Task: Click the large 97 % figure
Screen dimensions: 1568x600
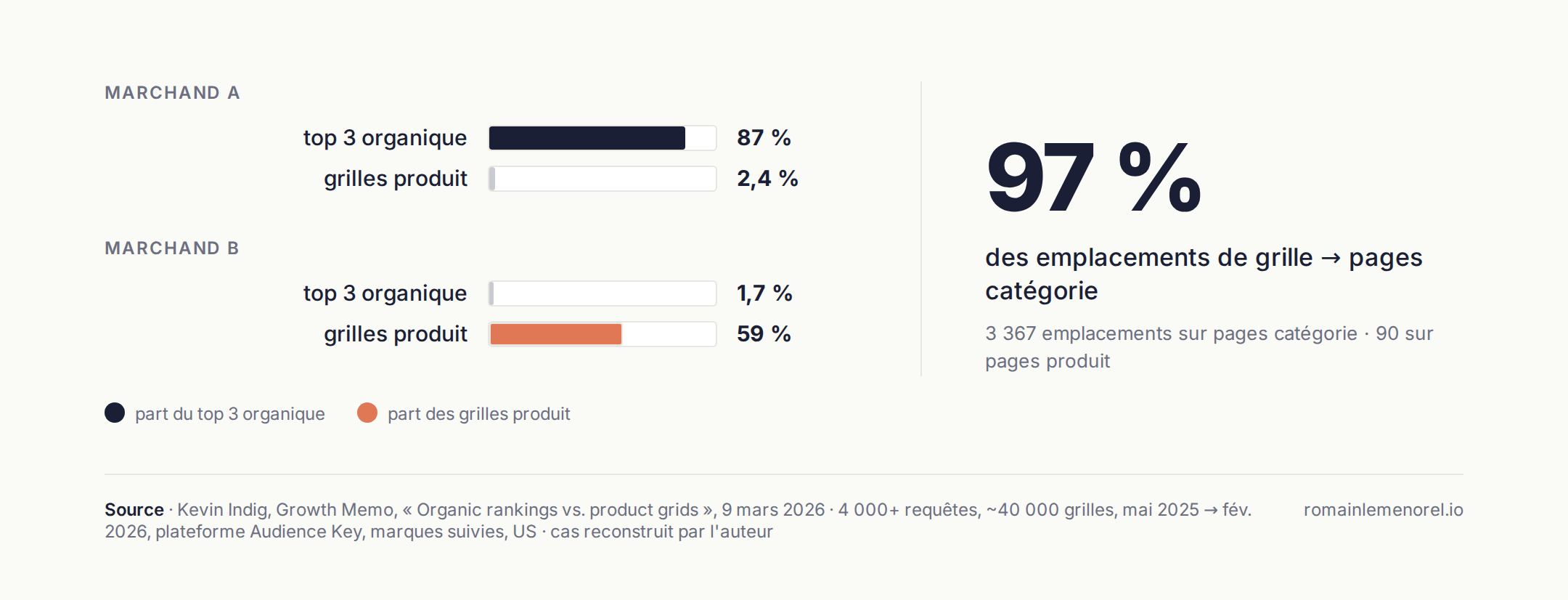Action: coord(1094,177)
